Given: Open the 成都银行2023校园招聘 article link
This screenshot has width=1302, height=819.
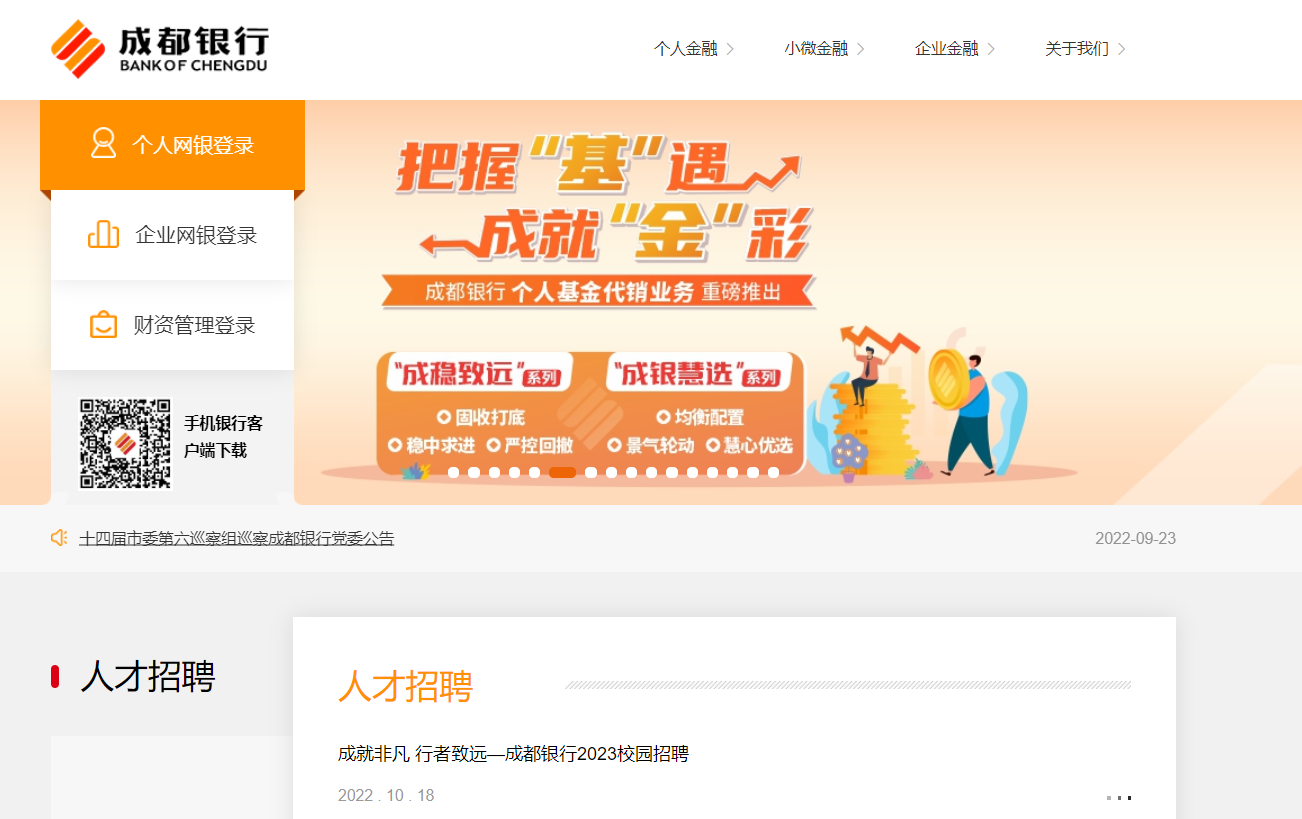Looking at the screenshot, I should [x=513, y=754].
